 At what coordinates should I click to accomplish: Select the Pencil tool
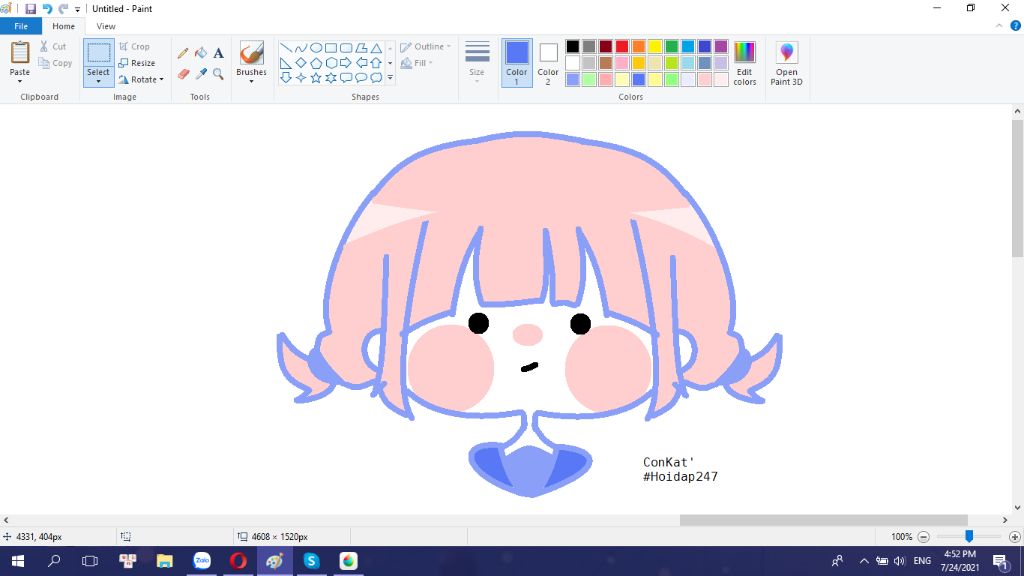(x=183, y=53)
